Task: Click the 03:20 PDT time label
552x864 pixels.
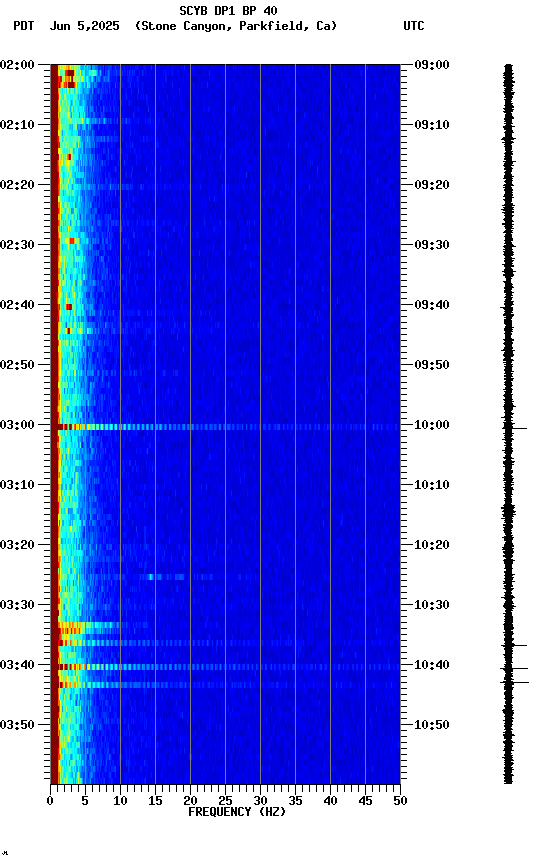Action: click(17, 545)
